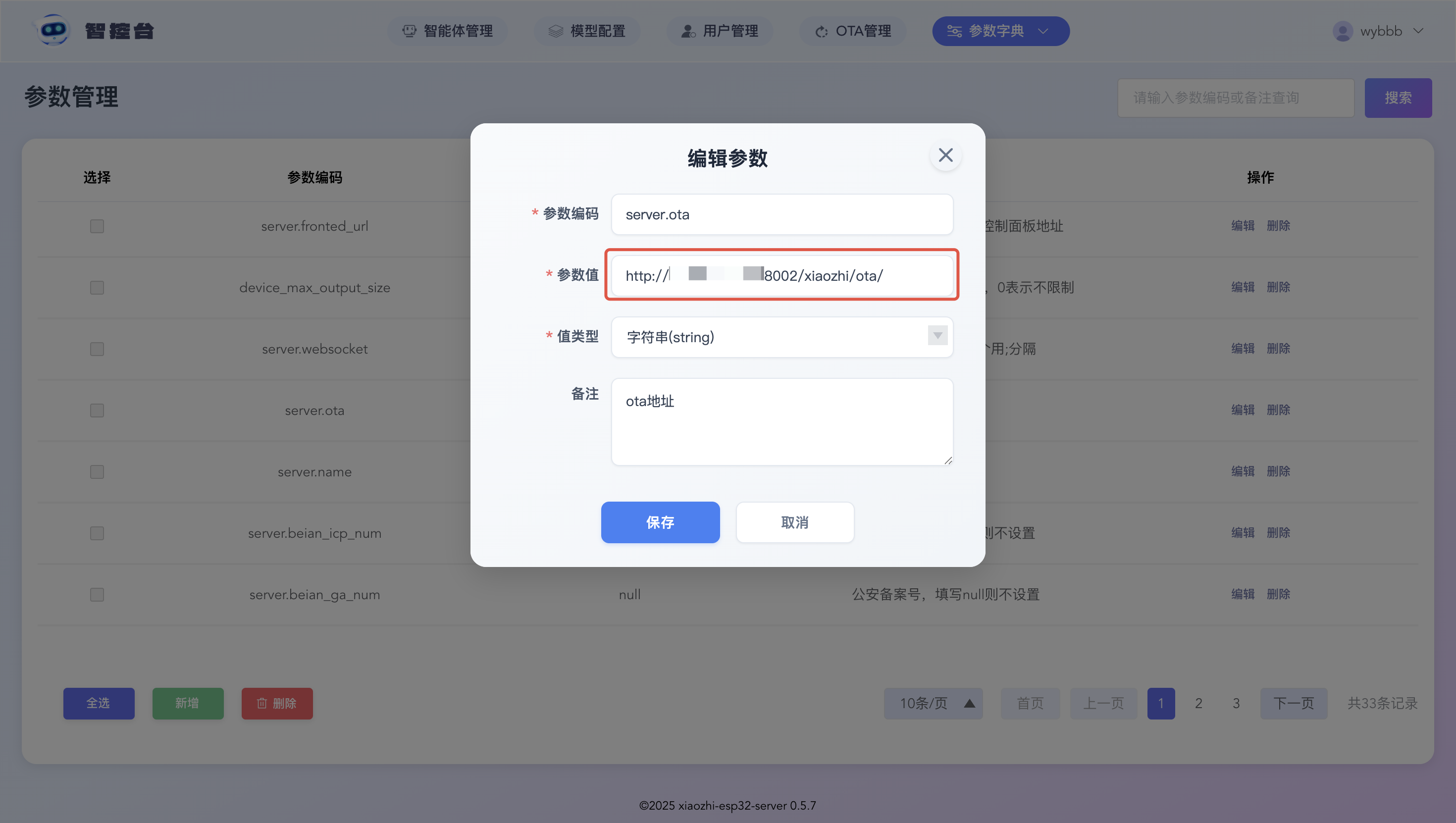Click the robot logo icon

pos(53,30)
